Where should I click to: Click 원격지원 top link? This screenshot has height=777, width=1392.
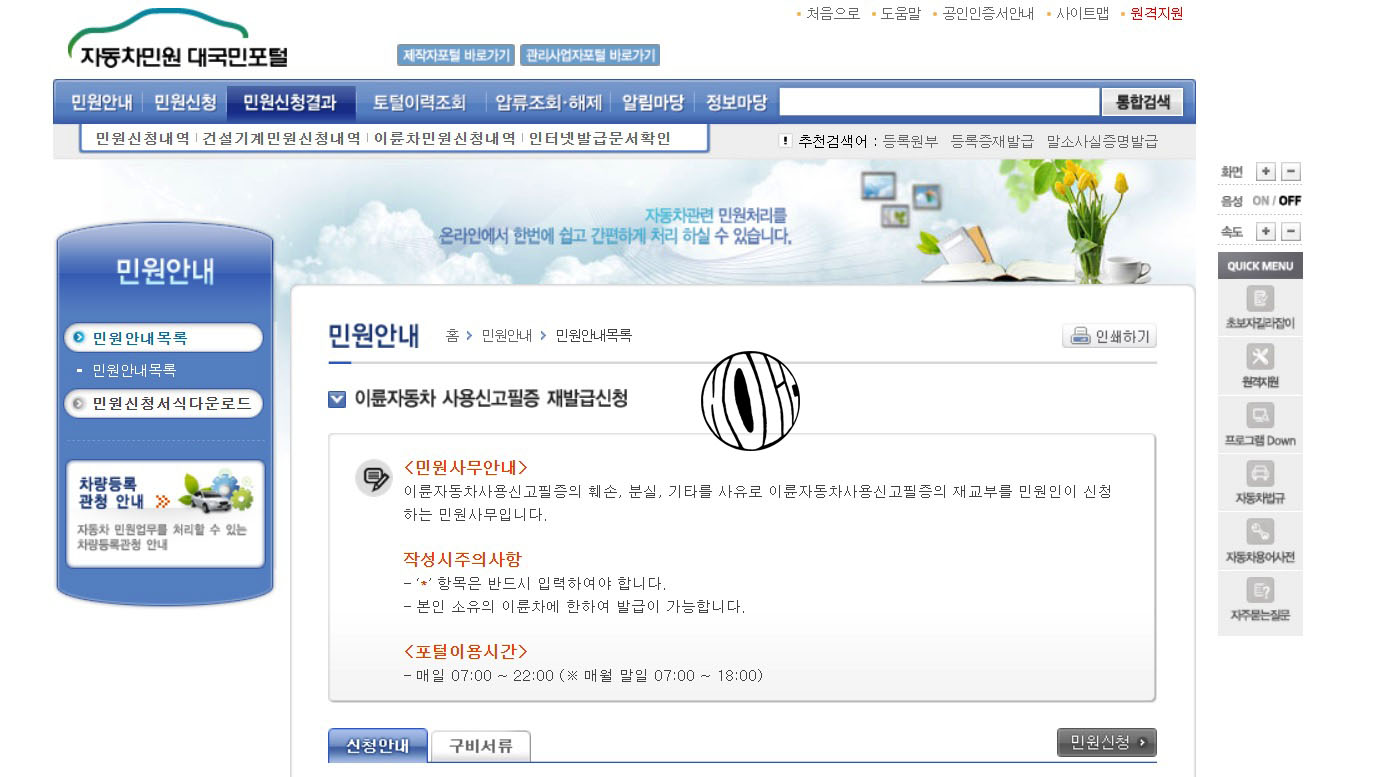click(1156, 13)
